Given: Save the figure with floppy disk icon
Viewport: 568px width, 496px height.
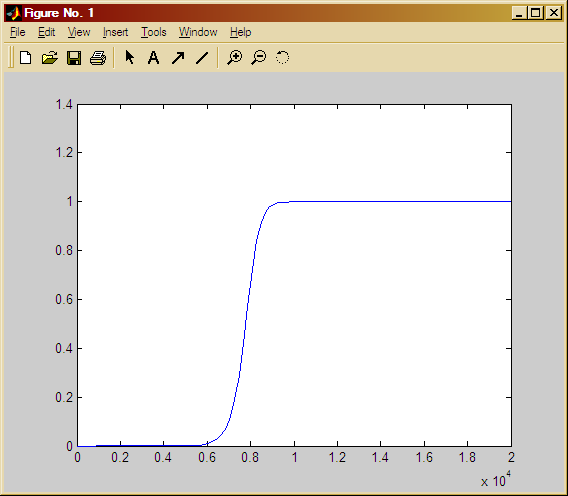Looking at the screenshot, I should tap(74, 58).
